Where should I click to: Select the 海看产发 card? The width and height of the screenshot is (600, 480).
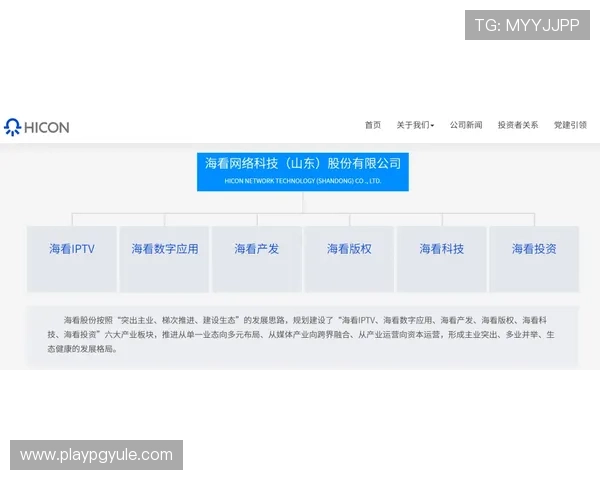[257, 259]
